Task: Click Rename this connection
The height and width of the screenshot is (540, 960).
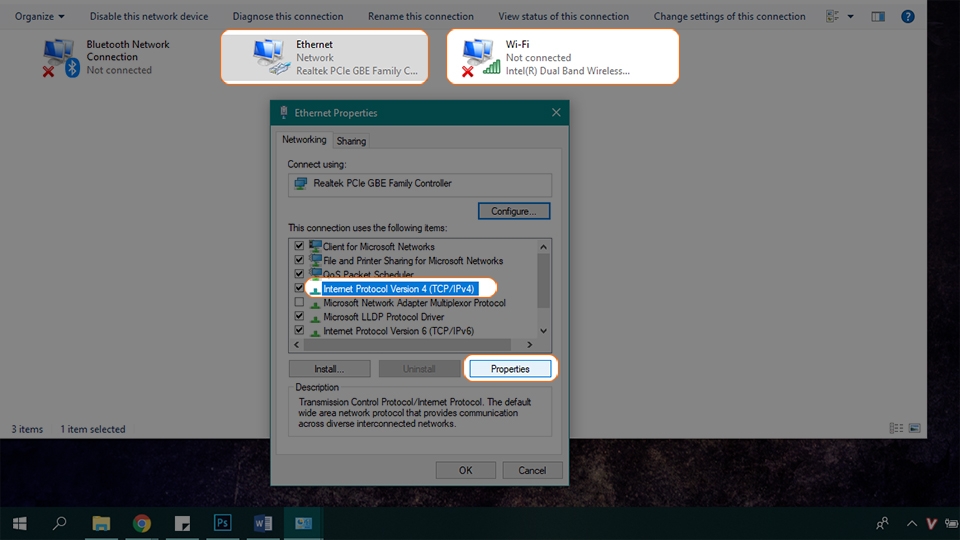Action: pyautogui.click(x=421, y=17)
